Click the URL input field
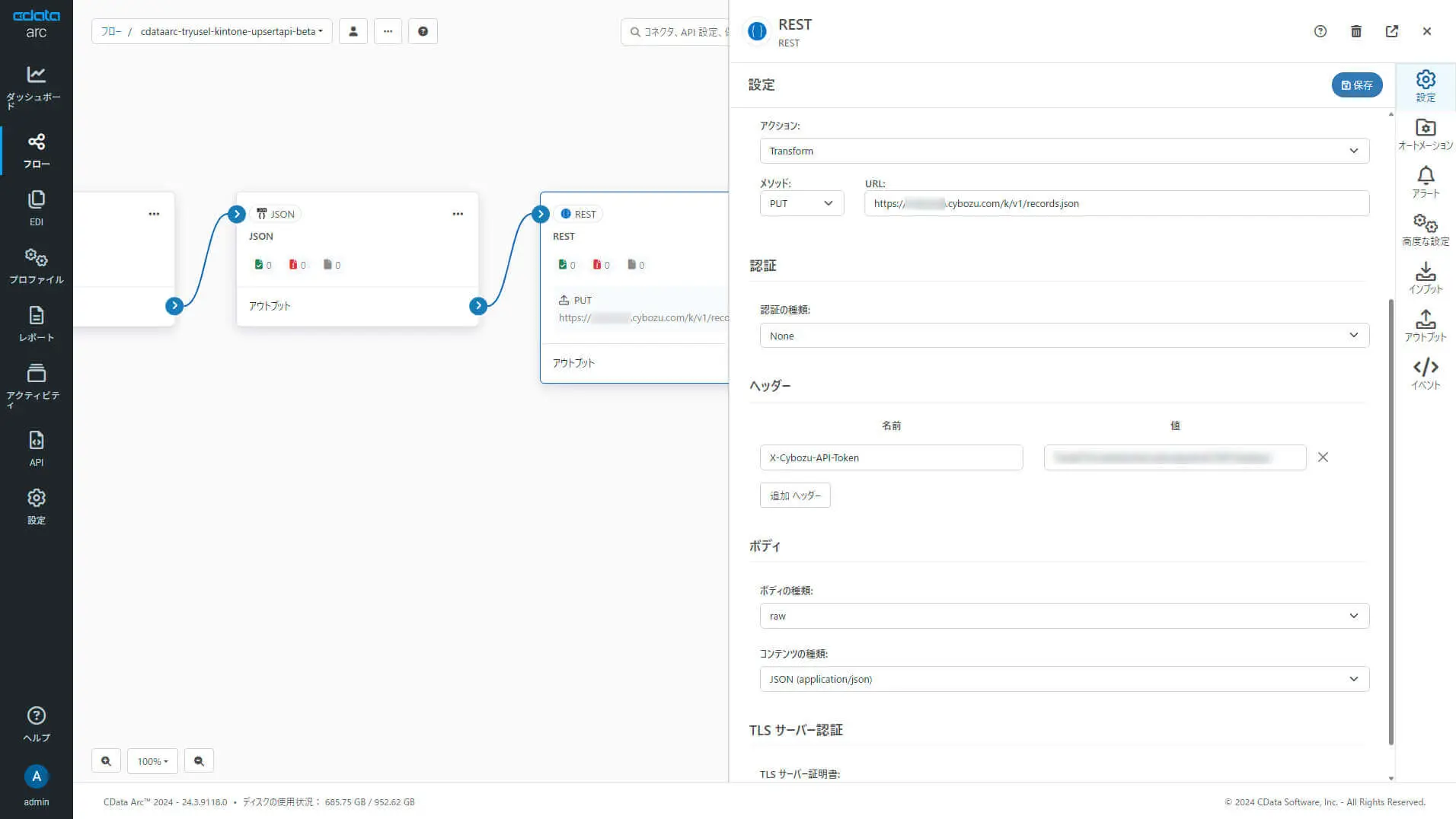The width and height of the screenshot is (1456, 819). point(1116,203)
